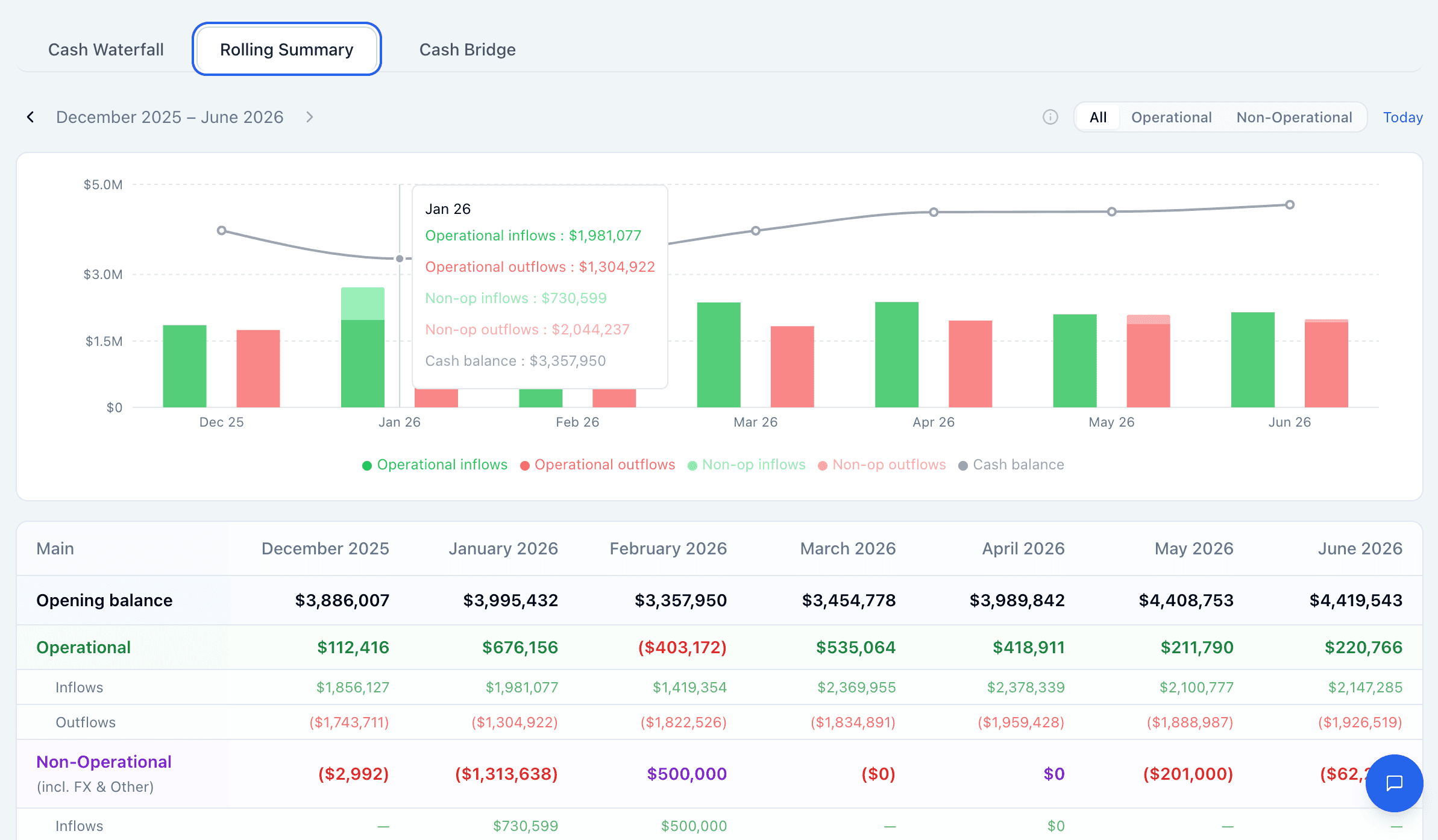Click the February 2026 column header
The height and width of the screenshot is (840, 1438).
coord(668,548)
